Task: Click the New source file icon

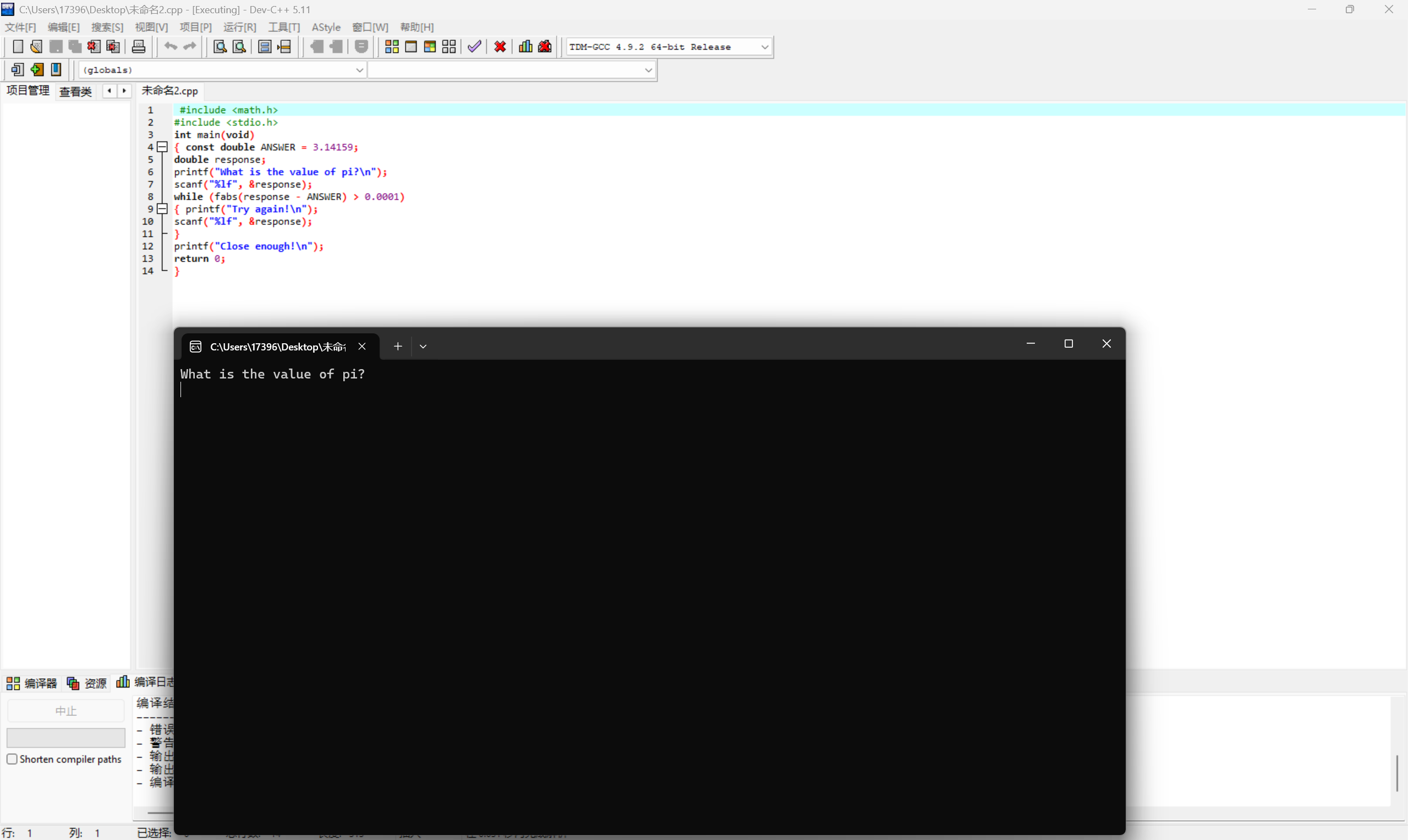Action: pyautogui.click(x=18, y=47)
